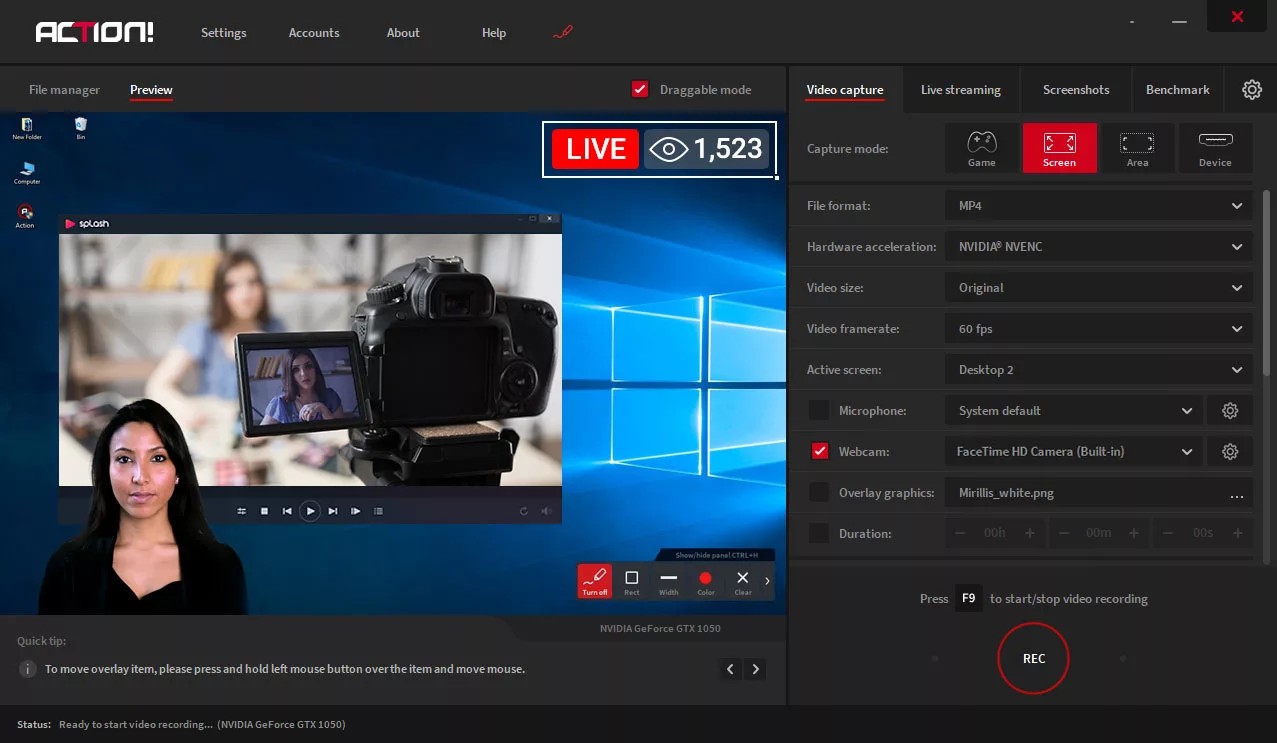Enable the Overlay graphics checkbox
The image size is (1277, 743).
(x=819, y=493)
